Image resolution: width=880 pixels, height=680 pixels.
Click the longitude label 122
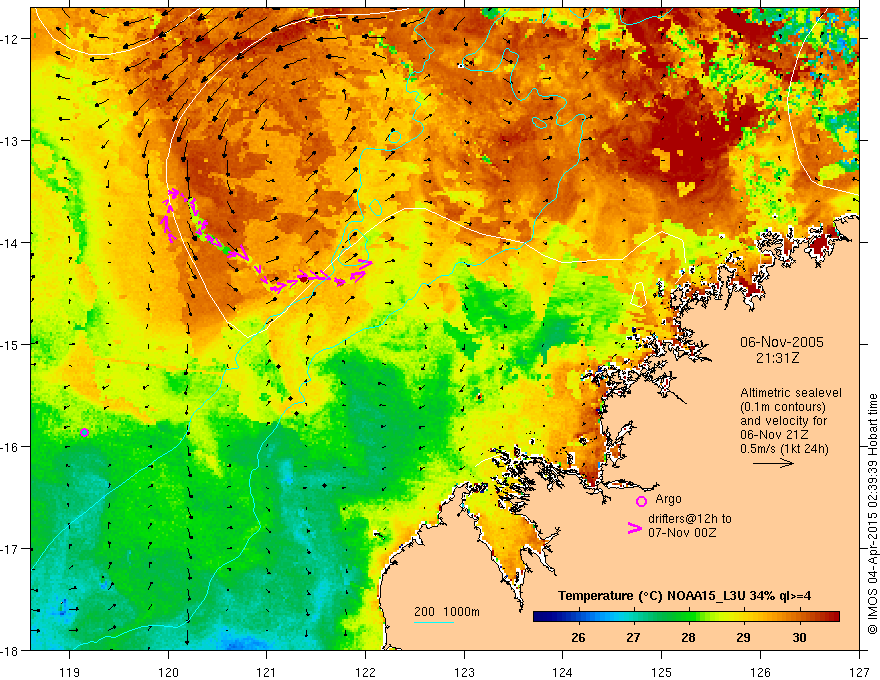point(365,672)
